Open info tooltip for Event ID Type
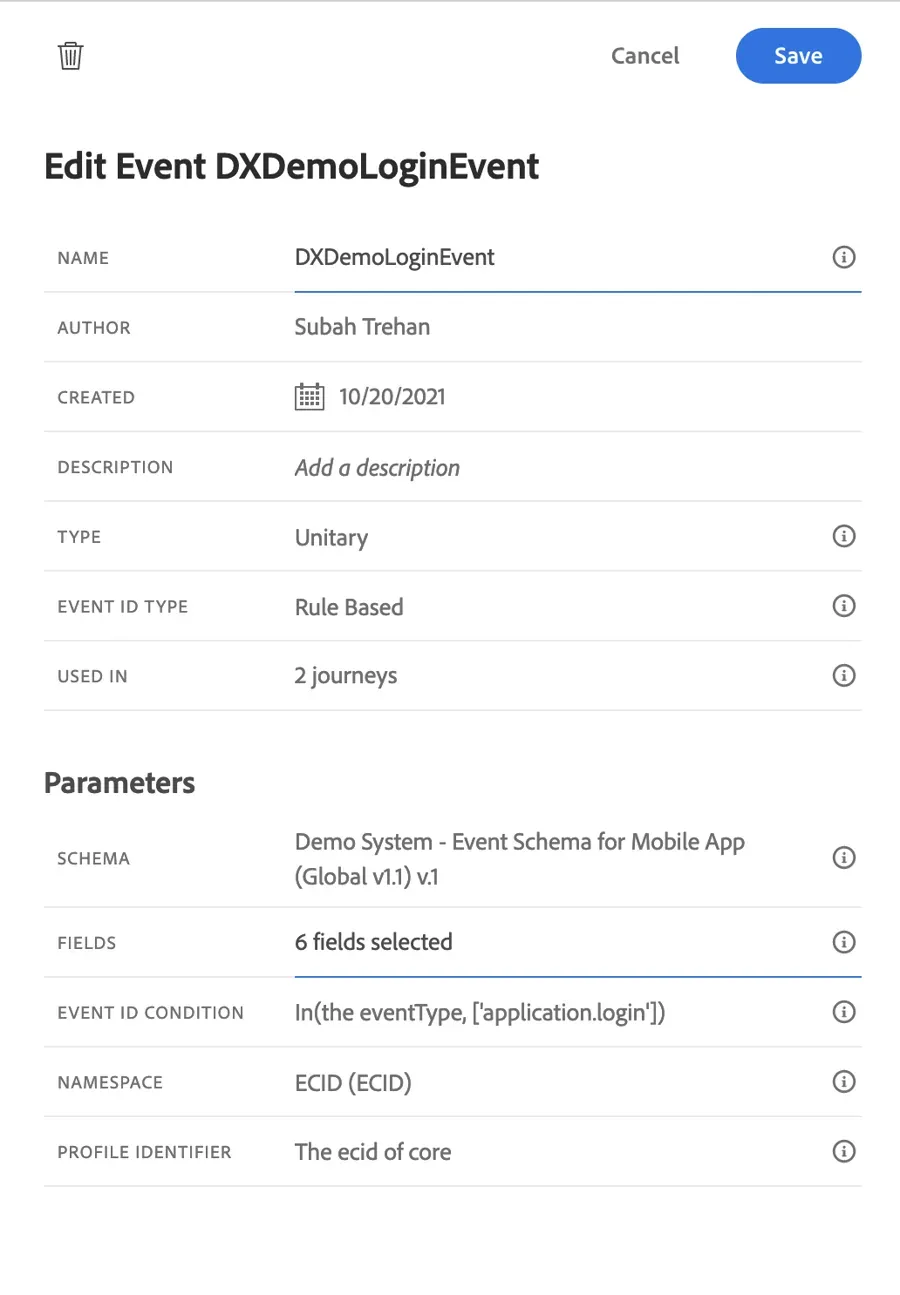Screen dimensions: 900x1295 (x=844, y=606)
